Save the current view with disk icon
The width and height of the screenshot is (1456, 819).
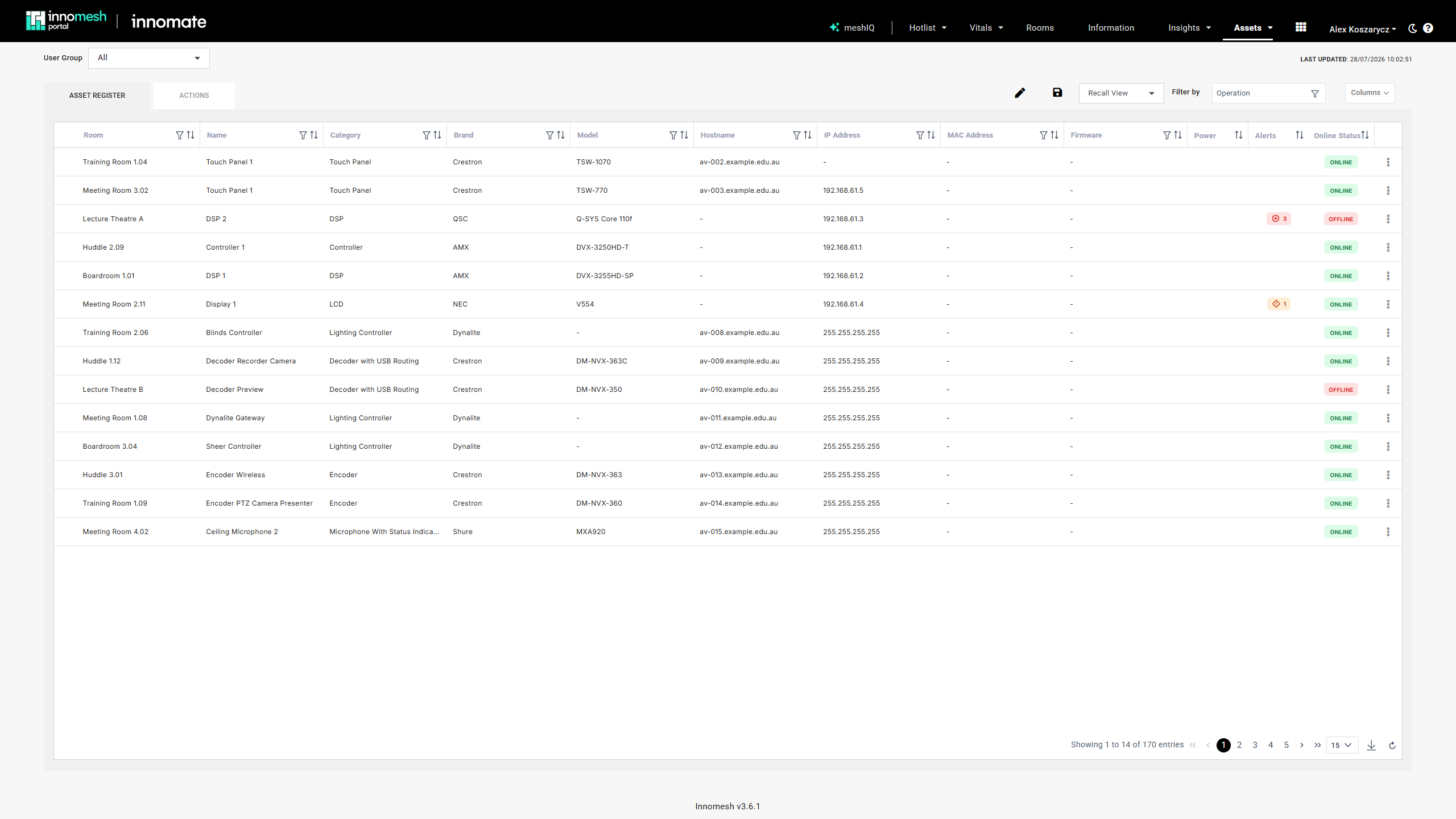(1057, 93)
